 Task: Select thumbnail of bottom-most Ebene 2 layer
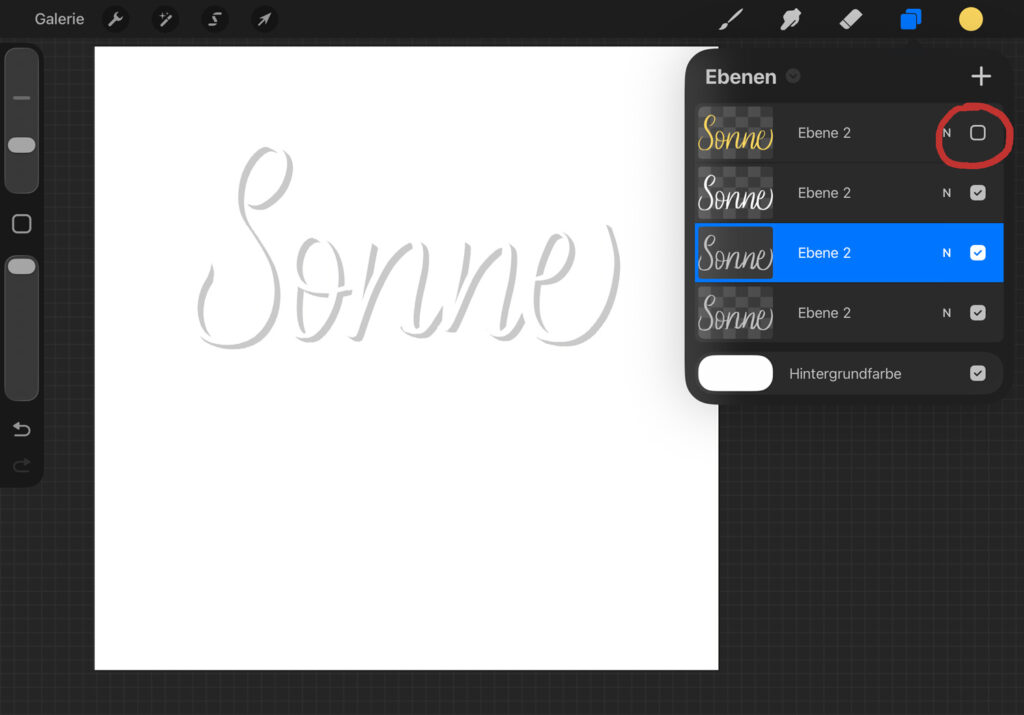735,313
